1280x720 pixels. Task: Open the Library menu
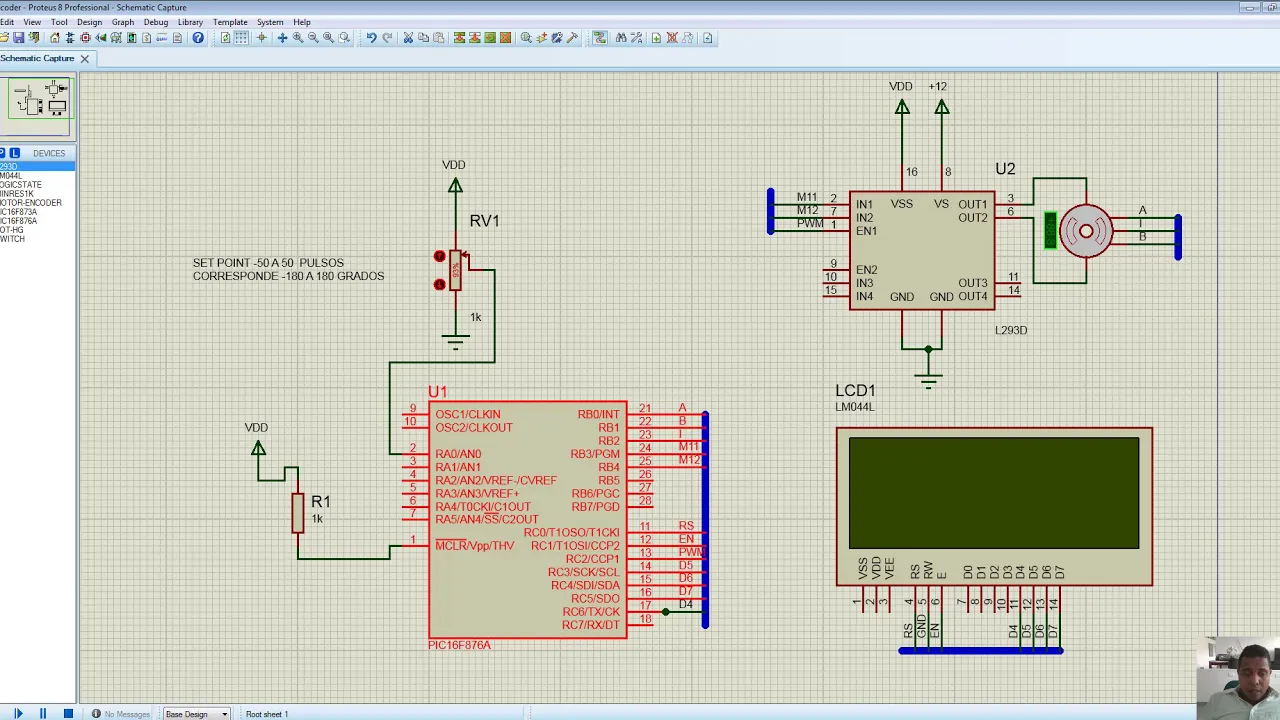[x=190, y=22]
